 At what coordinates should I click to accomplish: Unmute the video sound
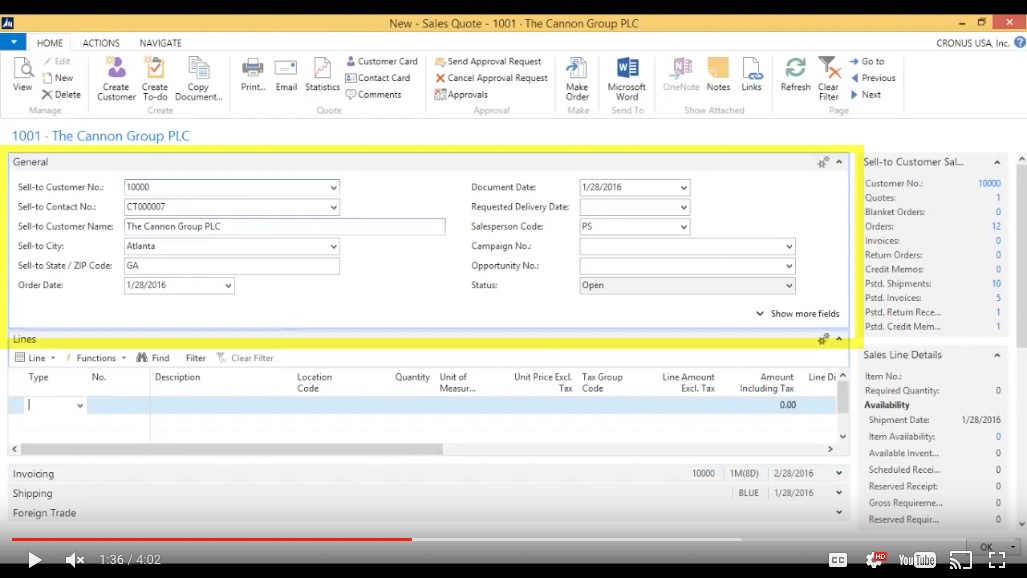pos(75,560)
